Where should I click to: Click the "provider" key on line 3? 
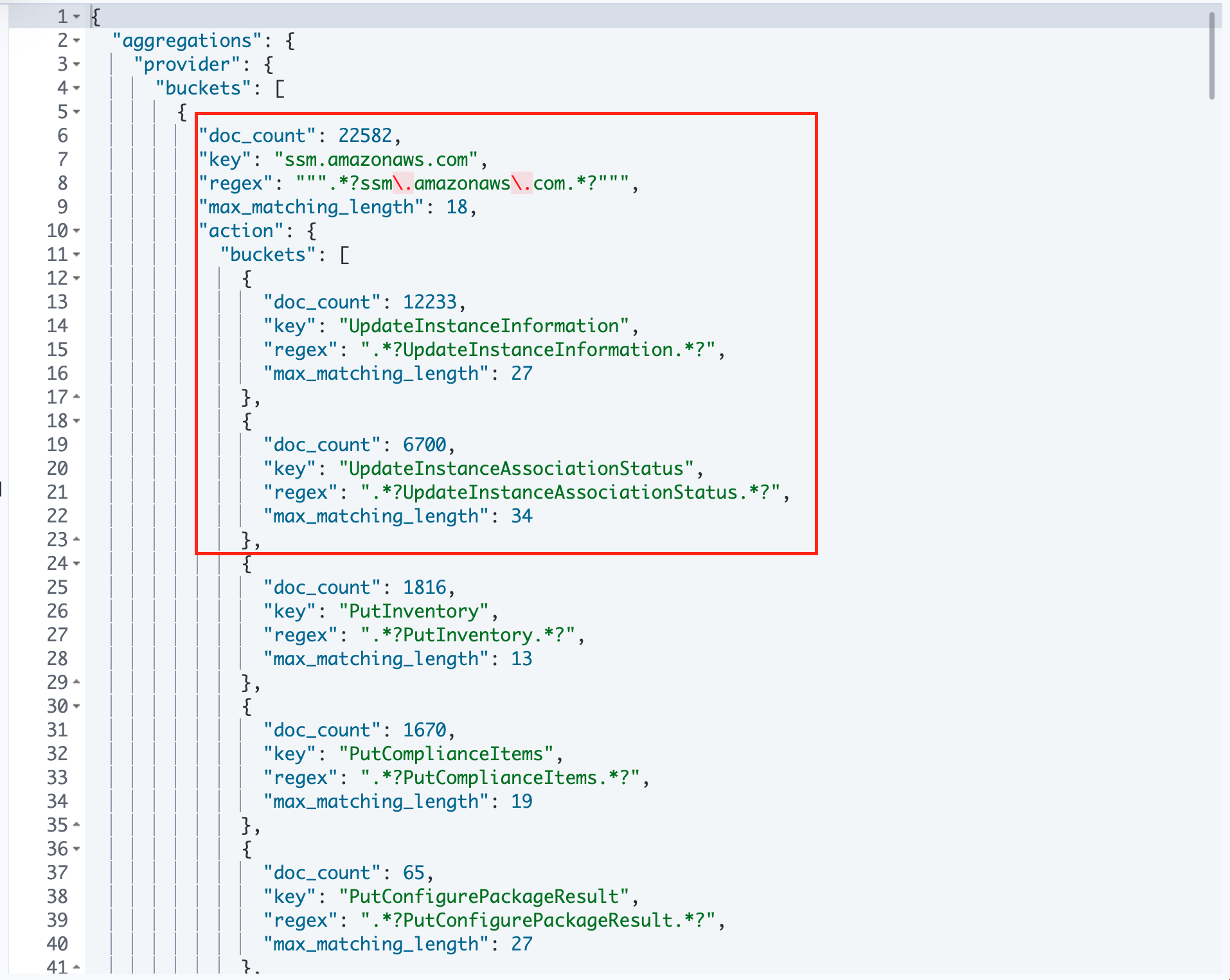[x=187, y=64]
